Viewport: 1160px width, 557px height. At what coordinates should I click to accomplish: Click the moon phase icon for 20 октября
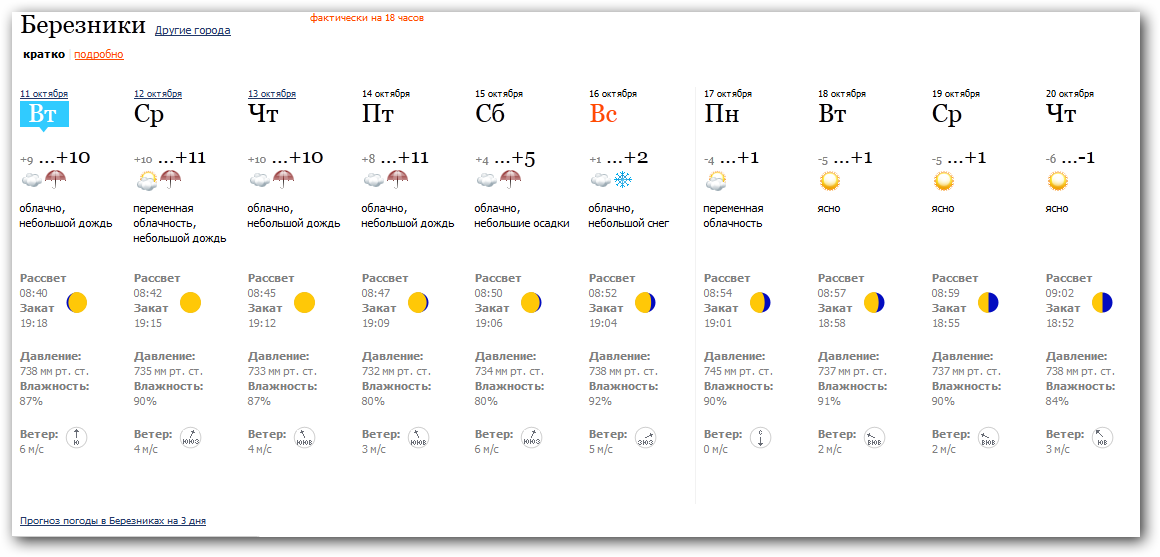[x=1102, y=302]
